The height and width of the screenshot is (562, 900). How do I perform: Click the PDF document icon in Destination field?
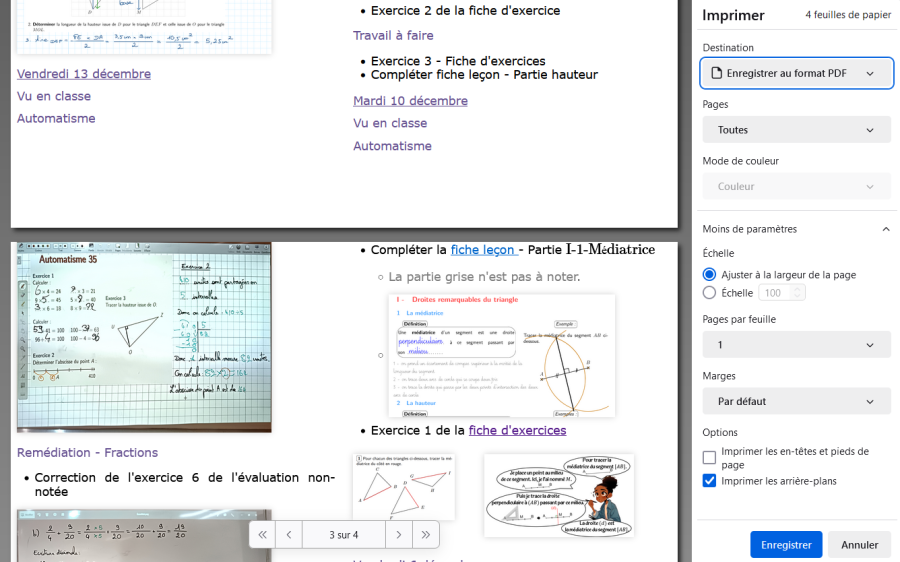(x=716, y=73)
